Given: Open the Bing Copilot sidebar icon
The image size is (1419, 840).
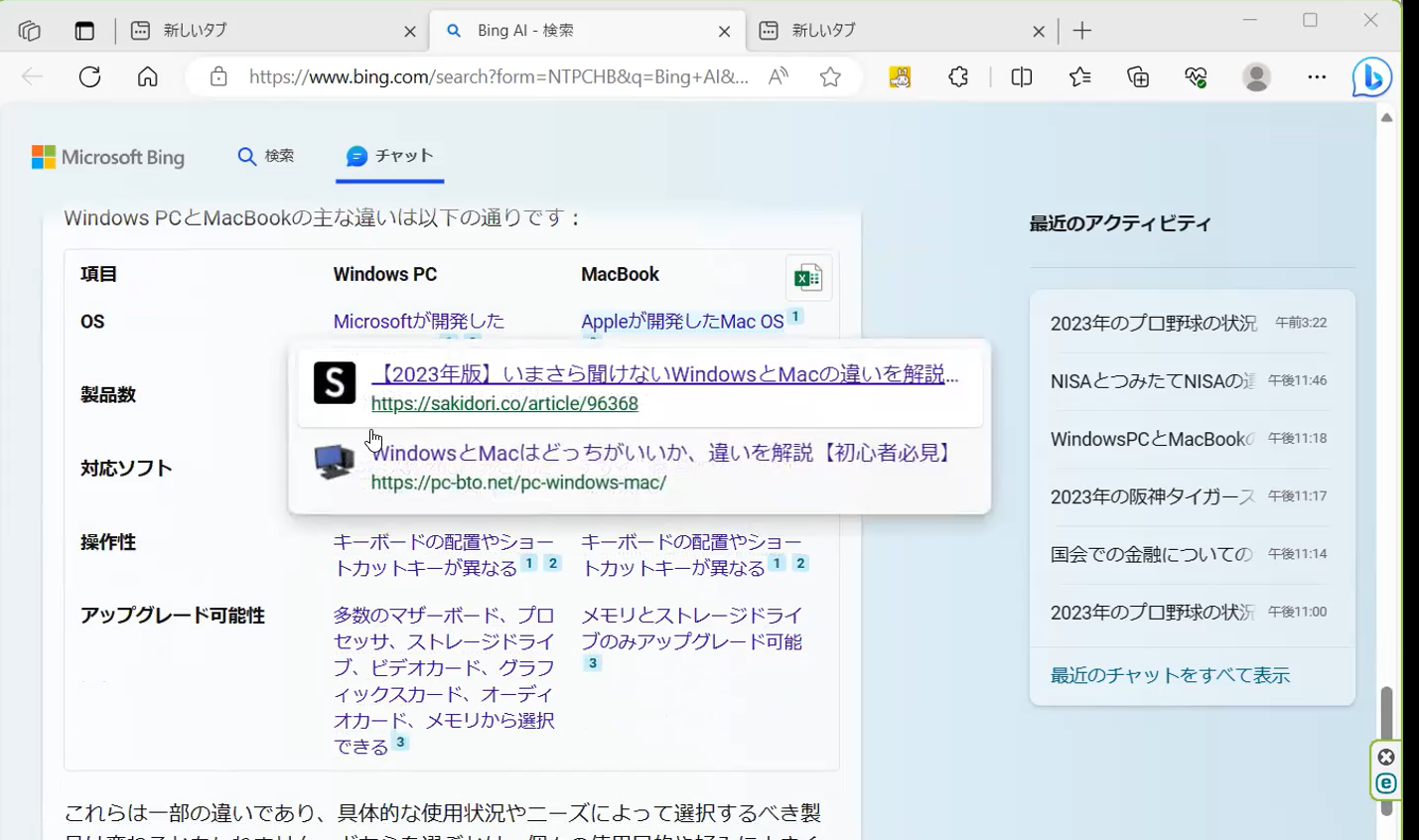Looking at the screenshot, I should (x=1372, y=76).
